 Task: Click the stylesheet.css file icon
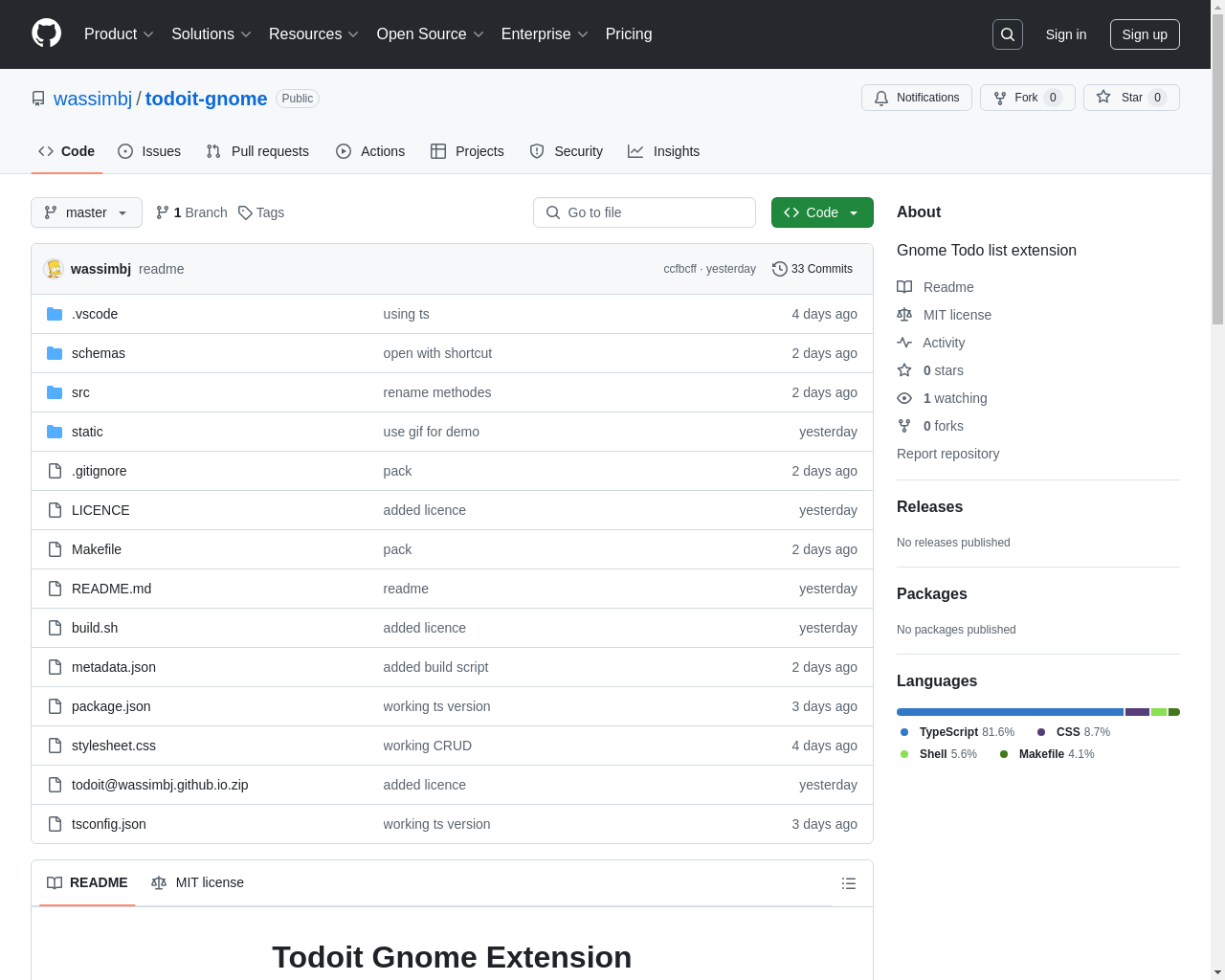pos(55,746)
